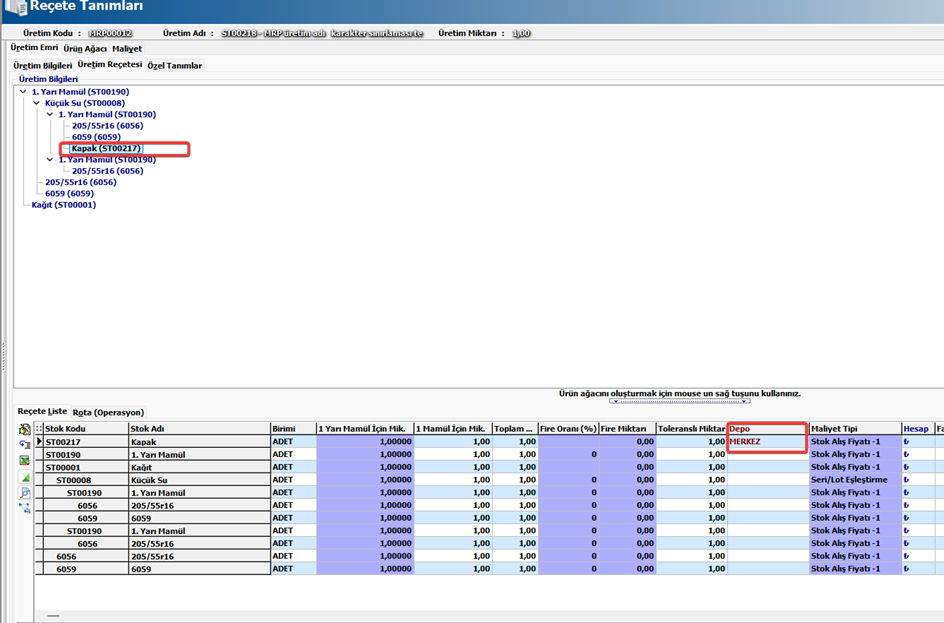Click the MERKEZ depo cell

click(768, 442)
